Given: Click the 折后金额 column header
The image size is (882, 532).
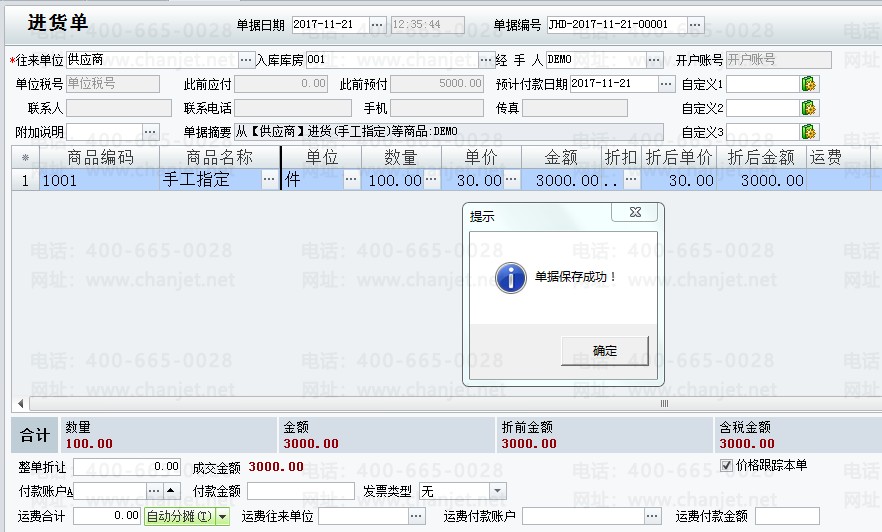Looking at the screenshot, I should pos(760,157).
